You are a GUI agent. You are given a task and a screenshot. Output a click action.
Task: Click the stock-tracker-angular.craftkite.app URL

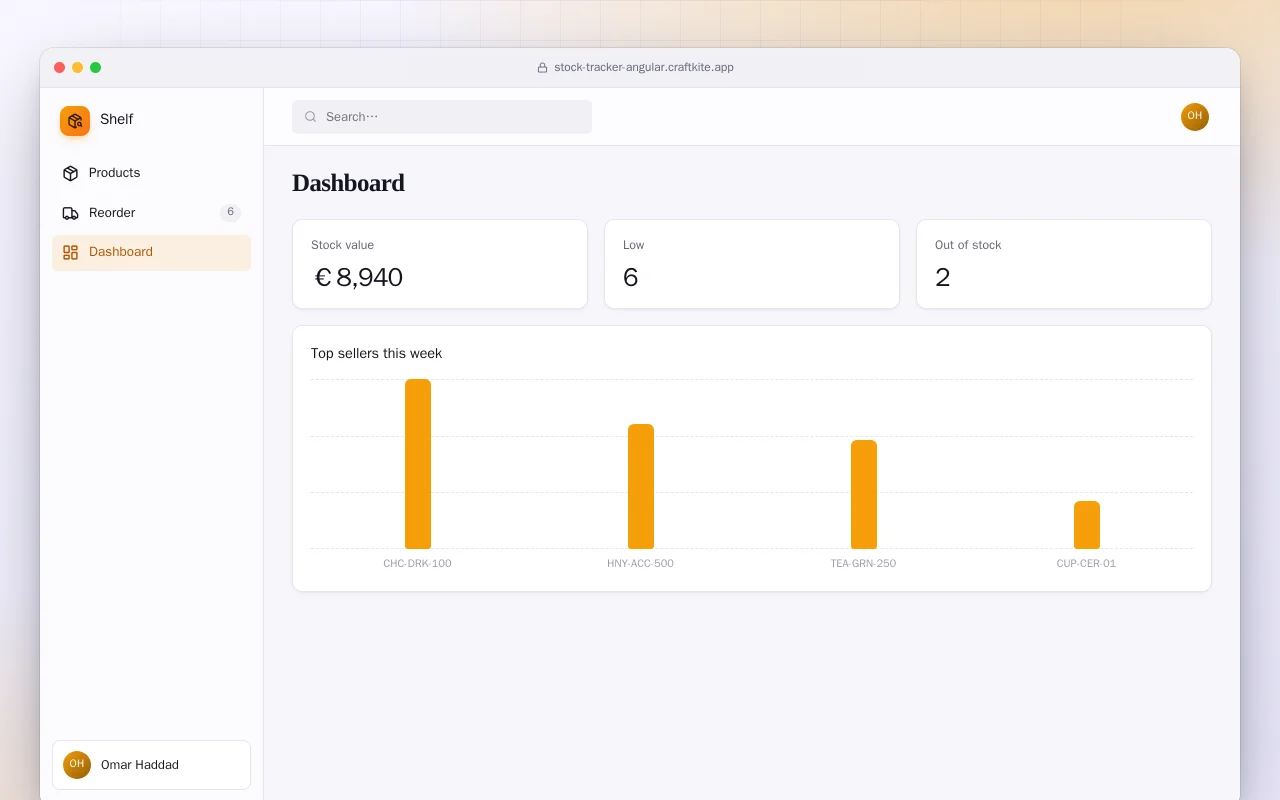[x=644, y=68]
